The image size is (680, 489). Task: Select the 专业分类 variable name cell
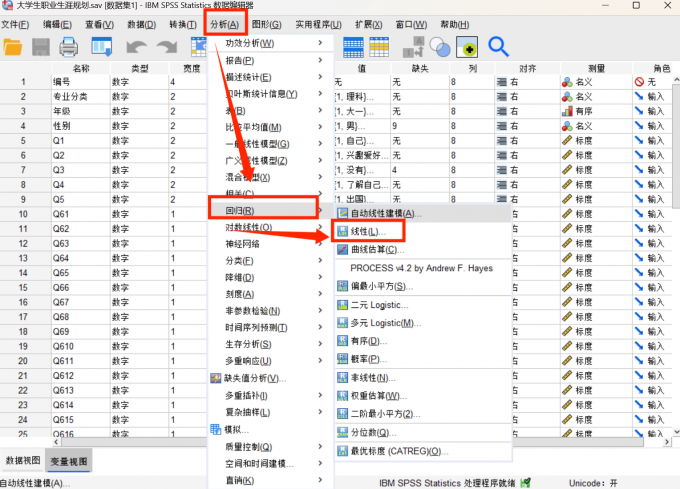[81, 97]
